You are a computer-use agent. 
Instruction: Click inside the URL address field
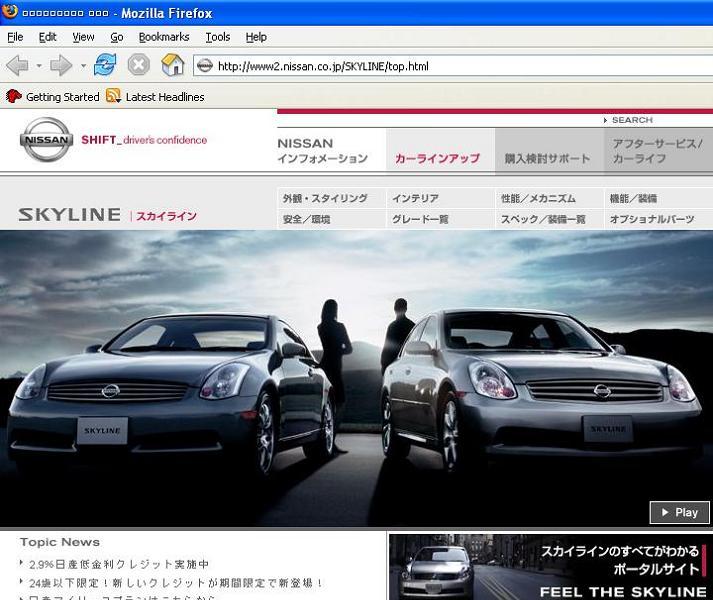450,67
